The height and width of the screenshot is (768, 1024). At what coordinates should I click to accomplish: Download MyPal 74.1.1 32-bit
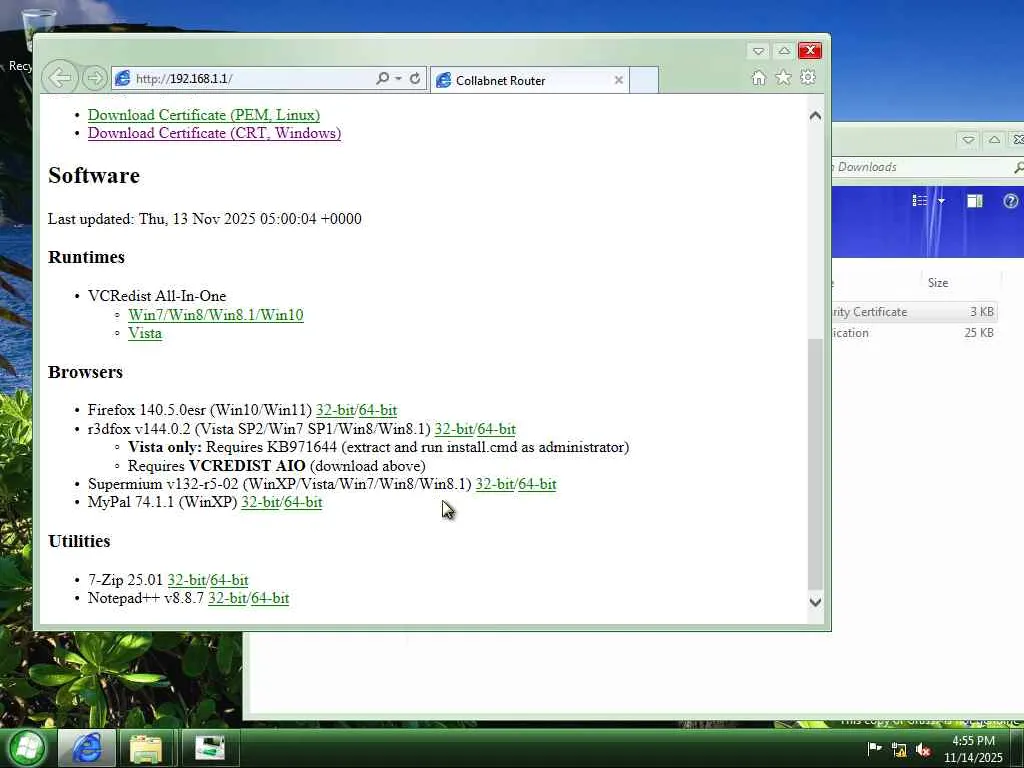tap(260, 502)
